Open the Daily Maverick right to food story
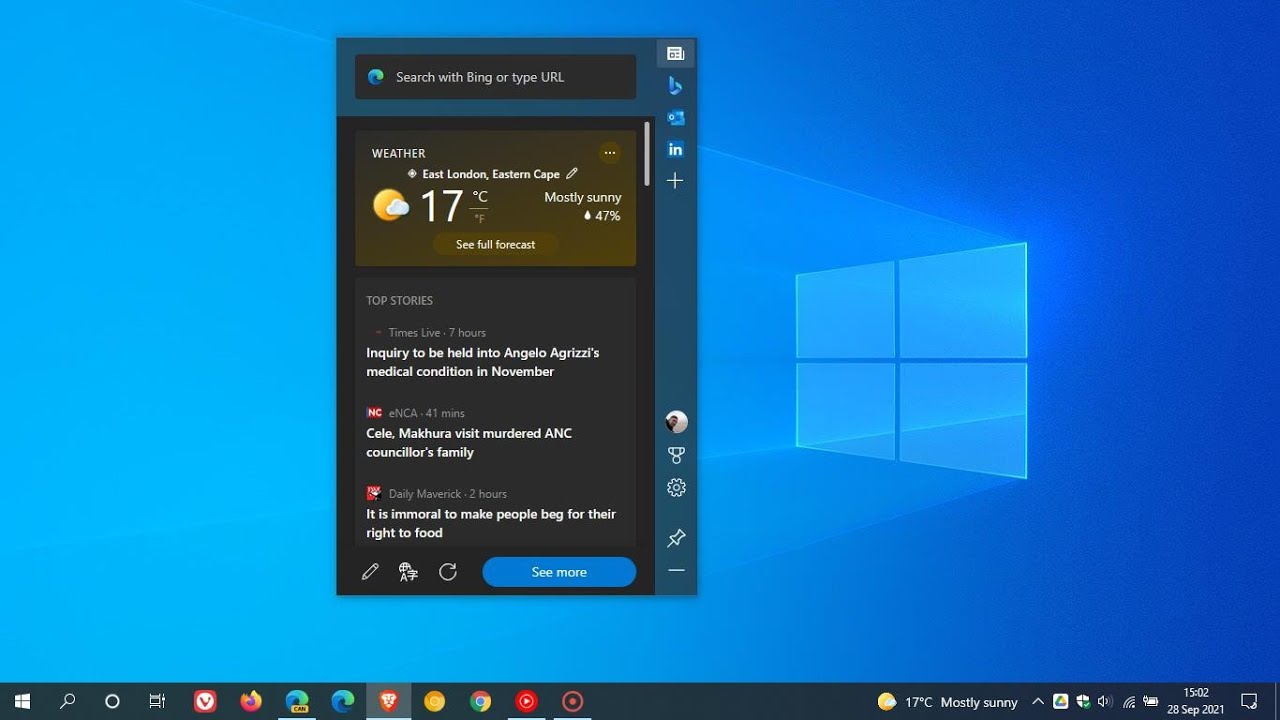The height and width of the screenshot is (720, 1280). coord(491,523)
